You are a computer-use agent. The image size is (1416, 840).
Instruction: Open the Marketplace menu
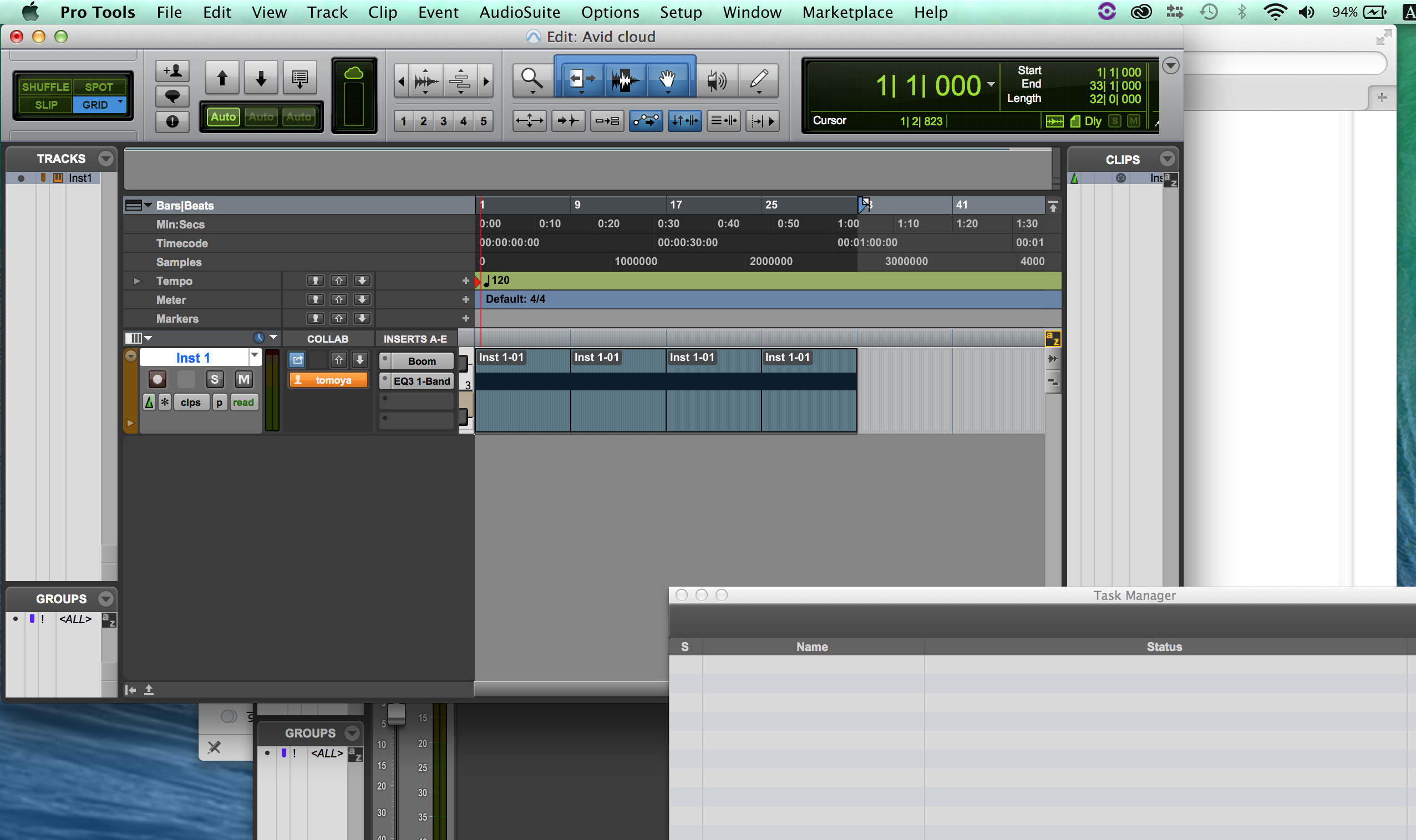[x=847, y=12]
